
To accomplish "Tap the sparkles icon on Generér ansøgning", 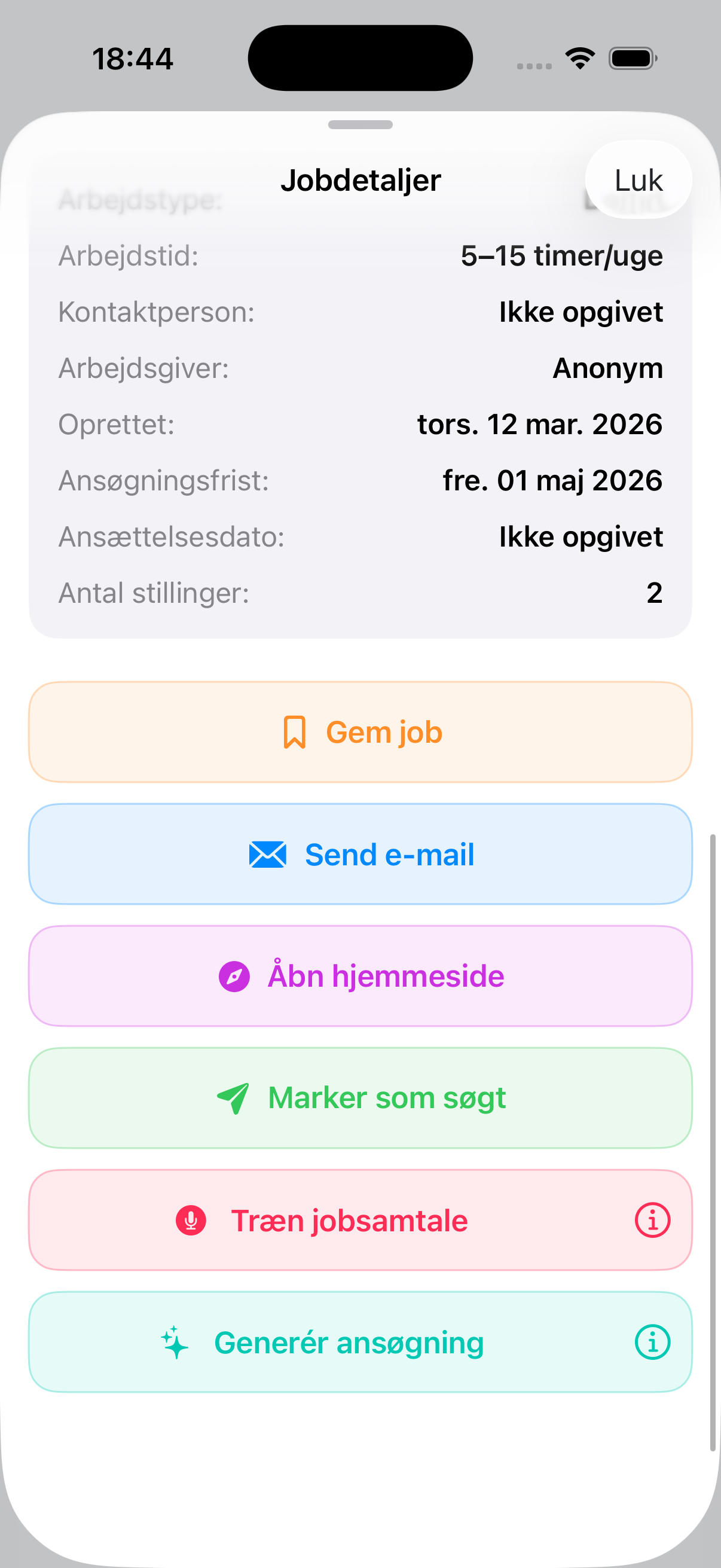I will 175,1342.
